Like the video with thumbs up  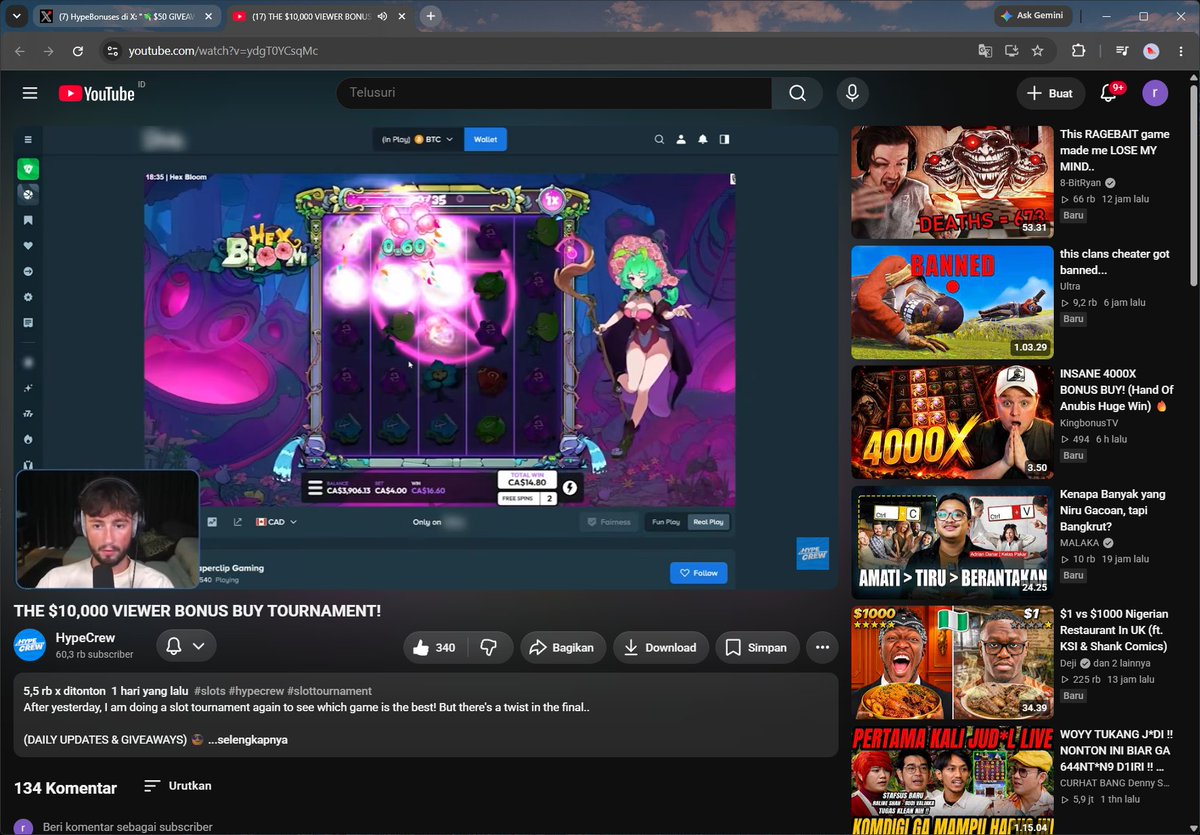click(x=435, y=647)
